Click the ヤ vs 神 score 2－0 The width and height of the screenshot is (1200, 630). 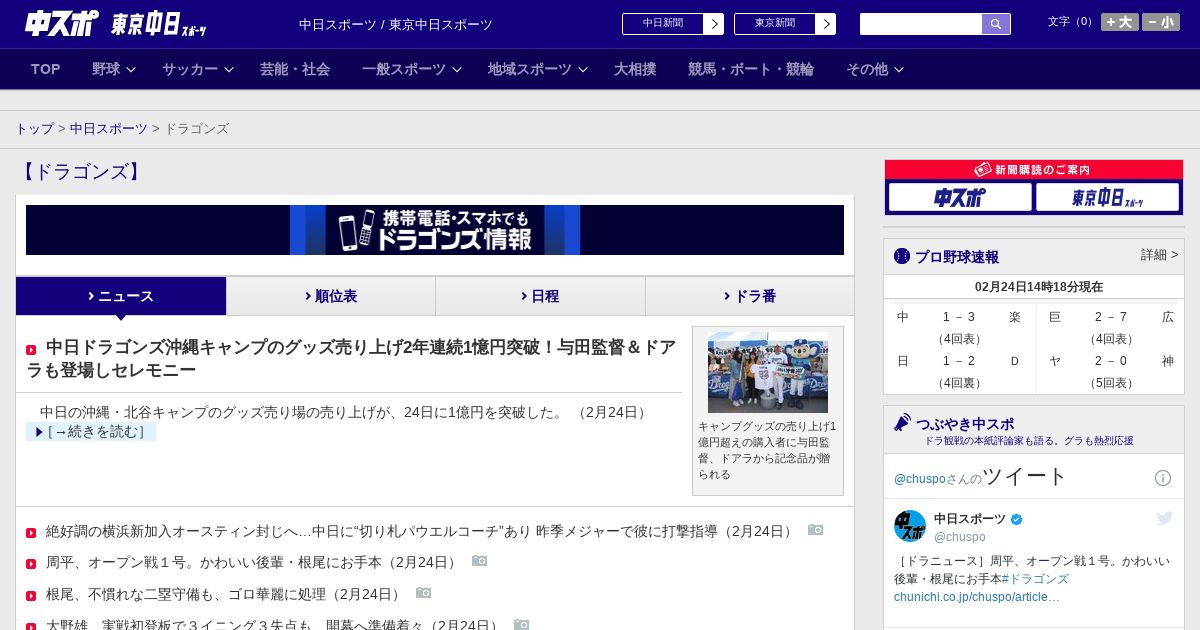[x=1111, y=361]
